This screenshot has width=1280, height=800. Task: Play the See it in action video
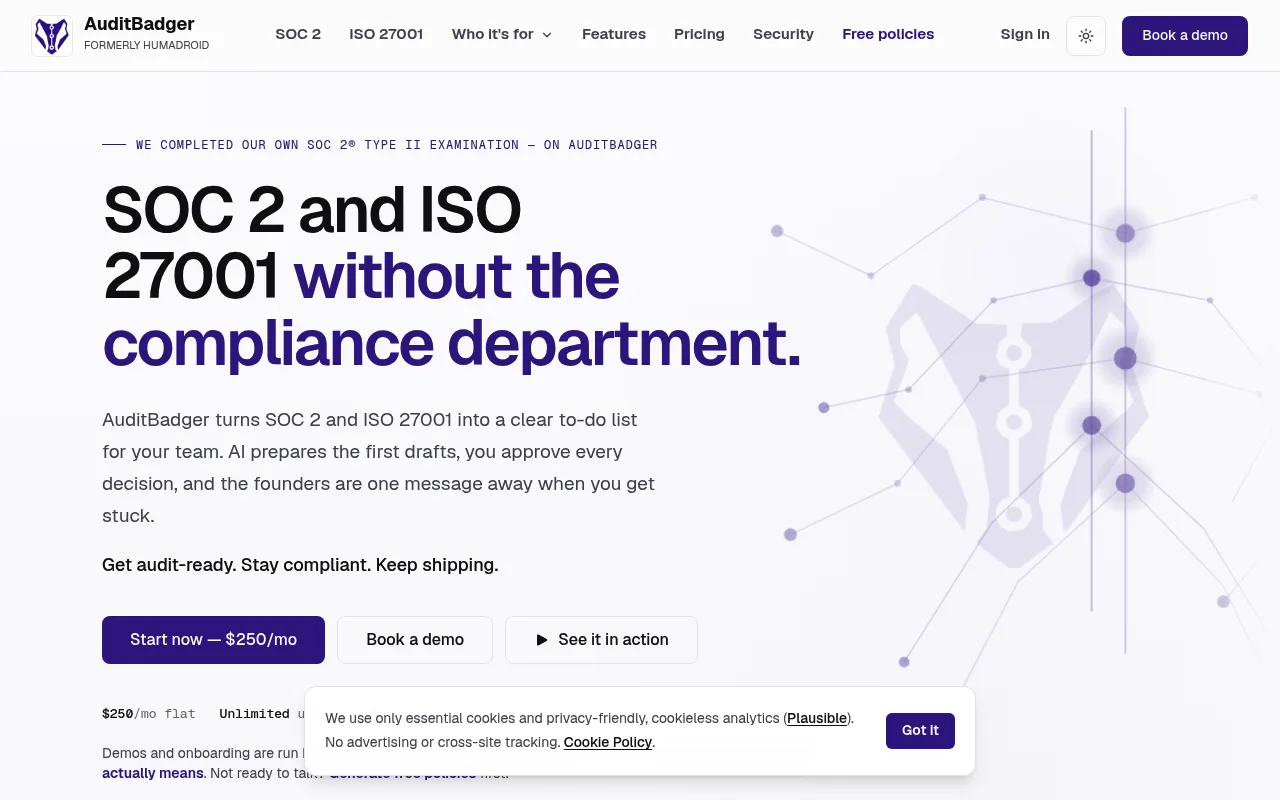pos(601,640)
